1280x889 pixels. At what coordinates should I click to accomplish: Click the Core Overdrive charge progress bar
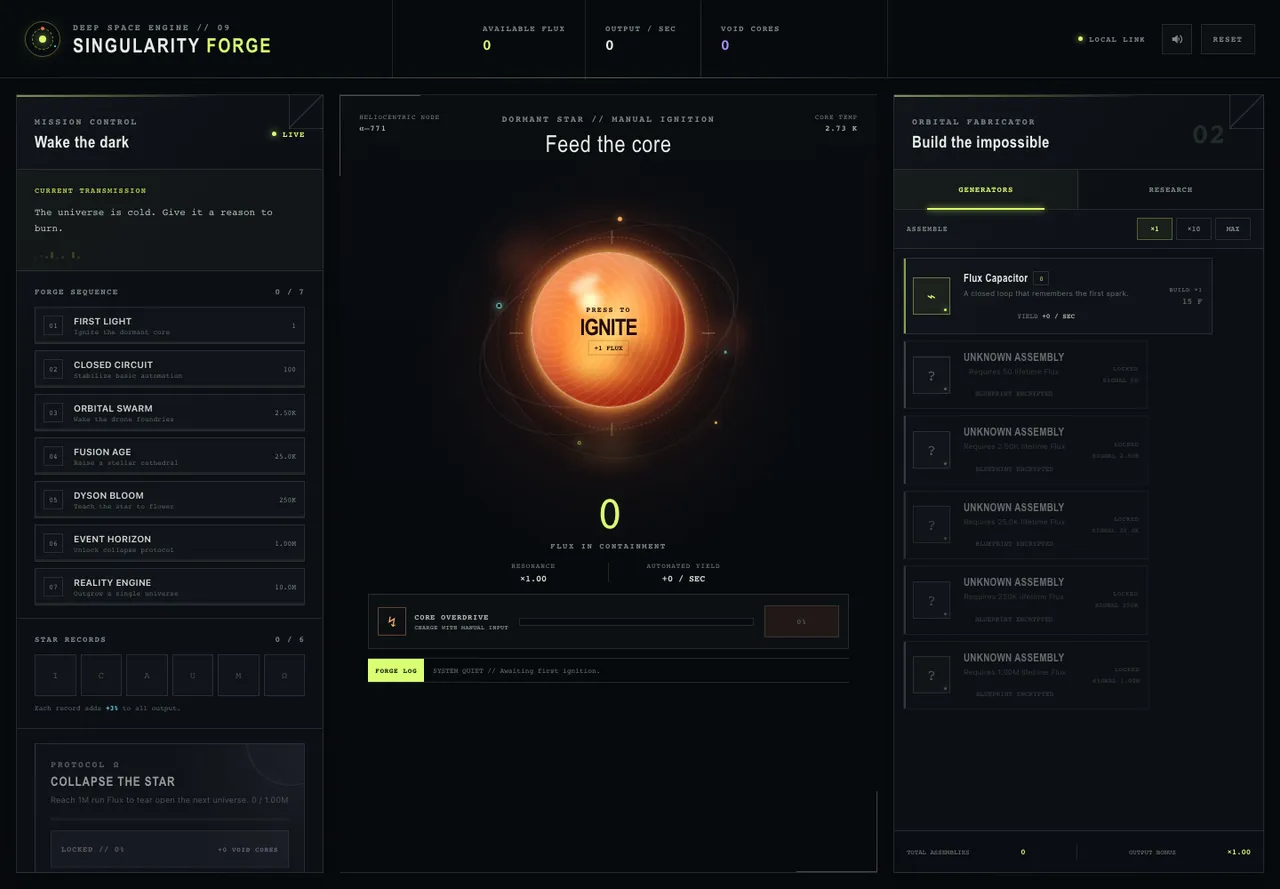pos(635,622)
